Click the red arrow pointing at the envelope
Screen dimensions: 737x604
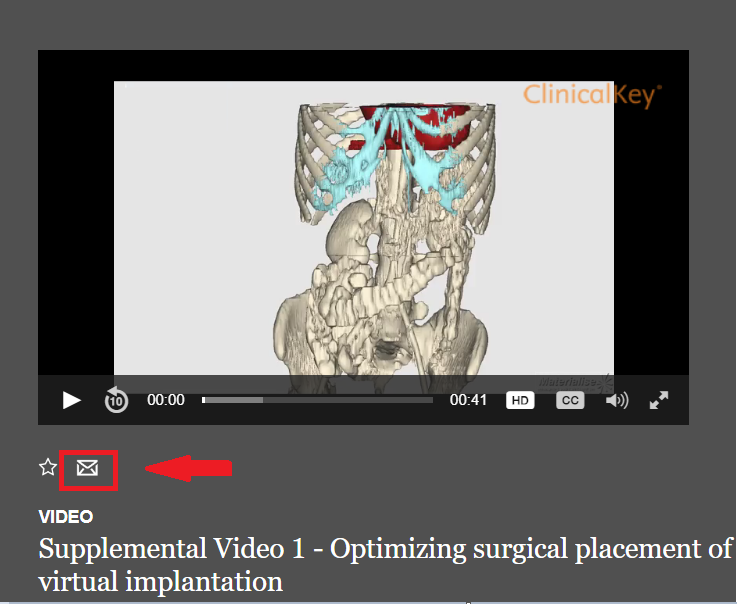[x=189, y=468]
